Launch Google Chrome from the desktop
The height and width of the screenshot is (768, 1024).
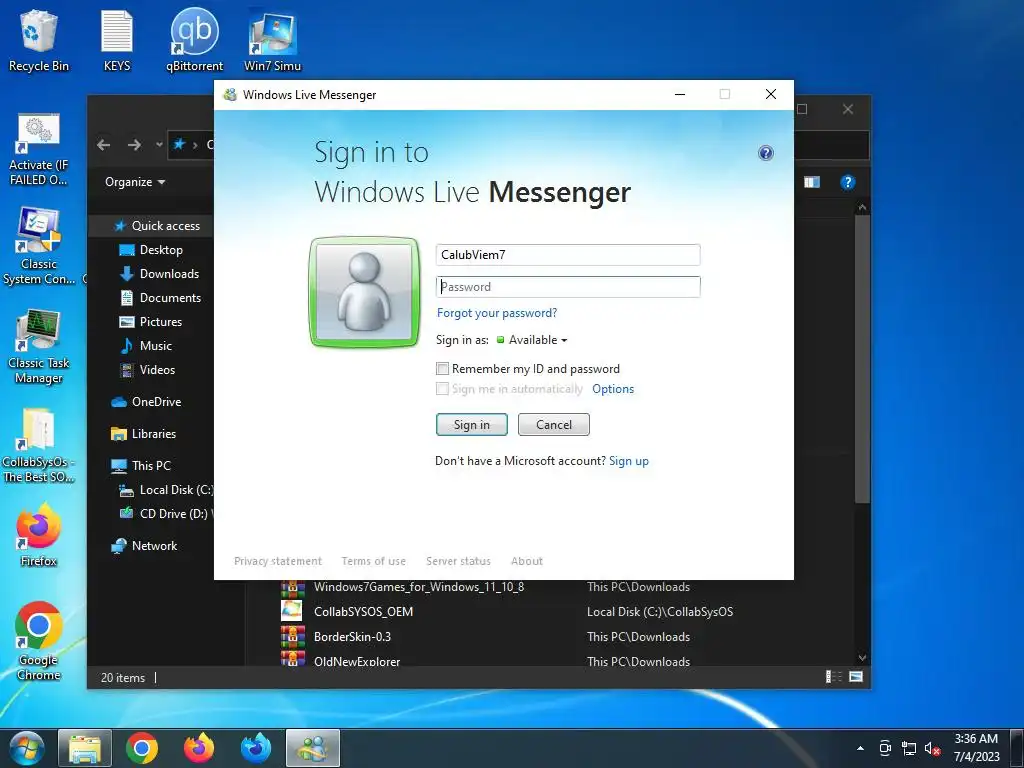click(39, 641)
